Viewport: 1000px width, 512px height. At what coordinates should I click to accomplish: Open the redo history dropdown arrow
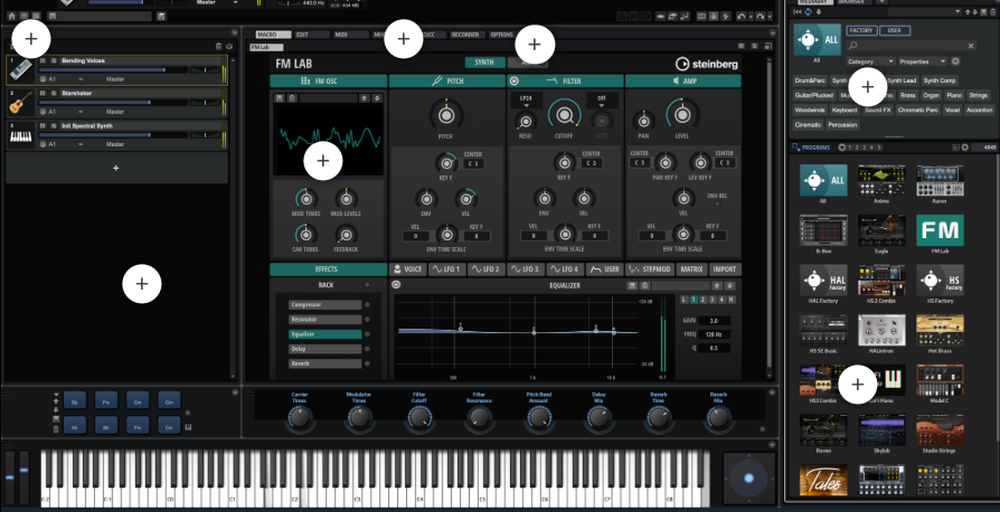(x=770, y=16)
